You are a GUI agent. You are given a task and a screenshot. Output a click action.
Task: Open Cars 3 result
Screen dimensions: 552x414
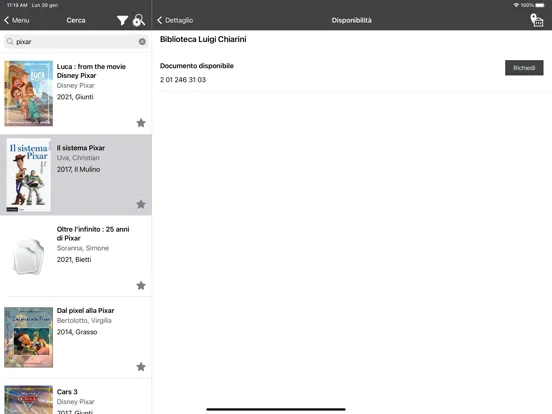[x=76, y=396]
